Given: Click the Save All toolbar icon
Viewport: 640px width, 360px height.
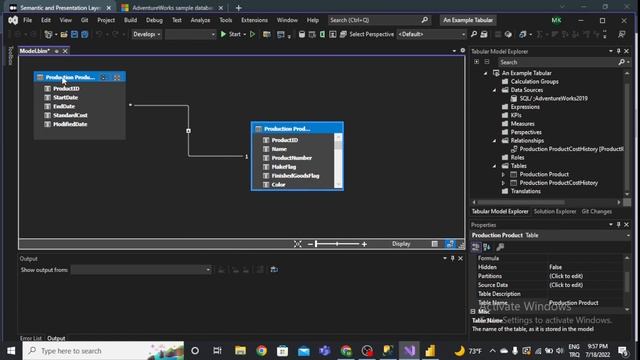Looking at the screenshot, I should (x=84, y=34).
